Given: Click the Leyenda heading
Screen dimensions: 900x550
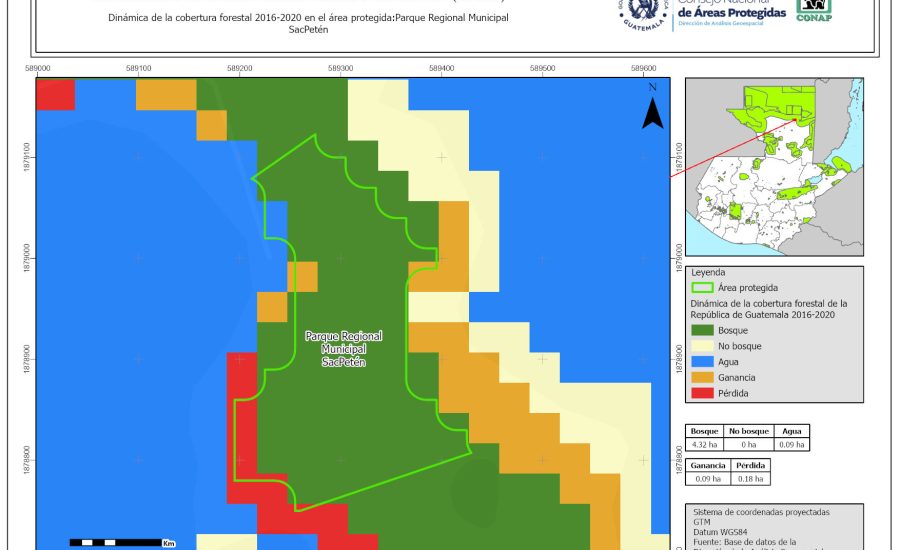Looking at the screenshot, I should [x=707, y=272].
